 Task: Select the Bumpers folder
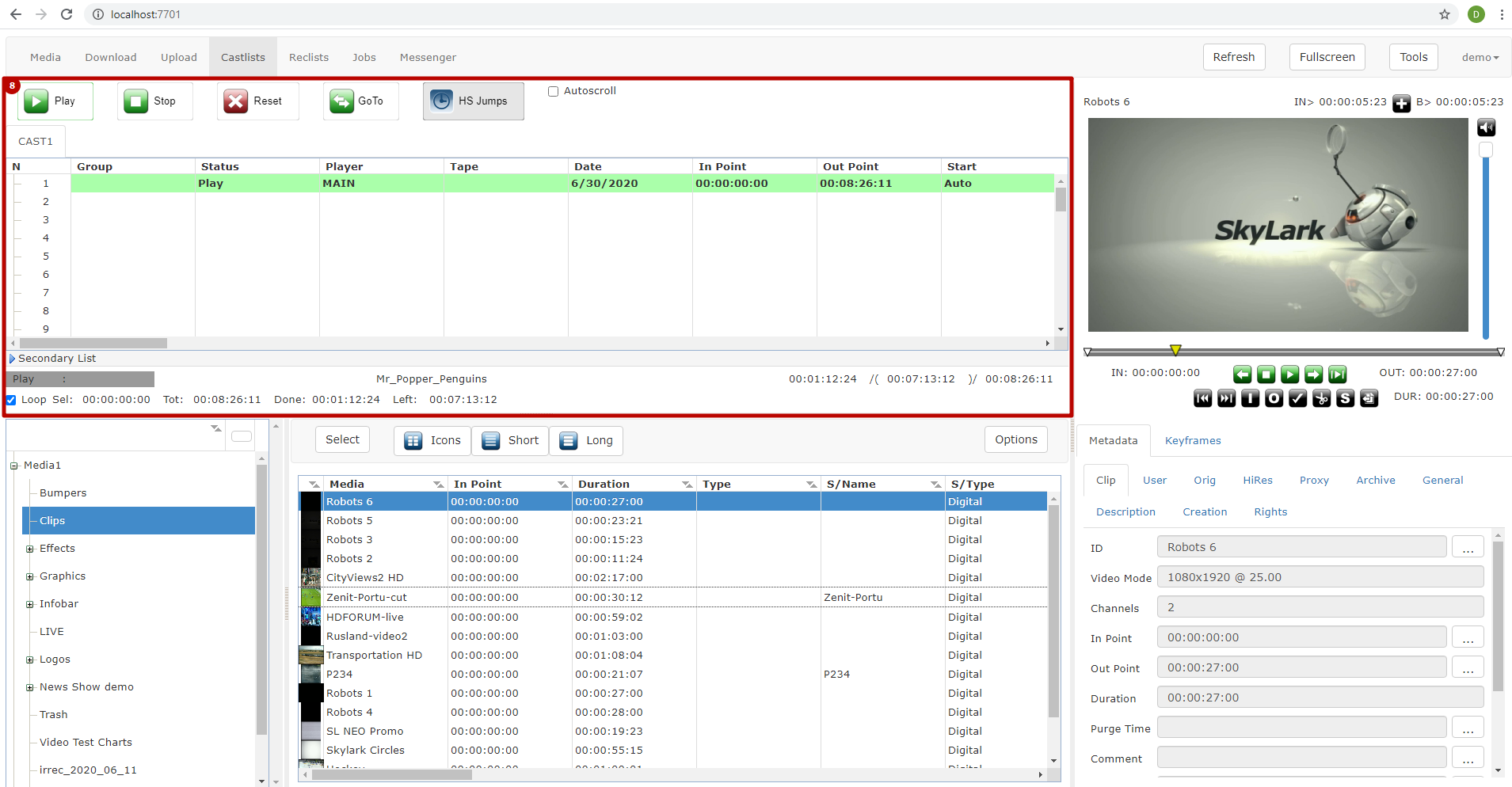point(63,493)
